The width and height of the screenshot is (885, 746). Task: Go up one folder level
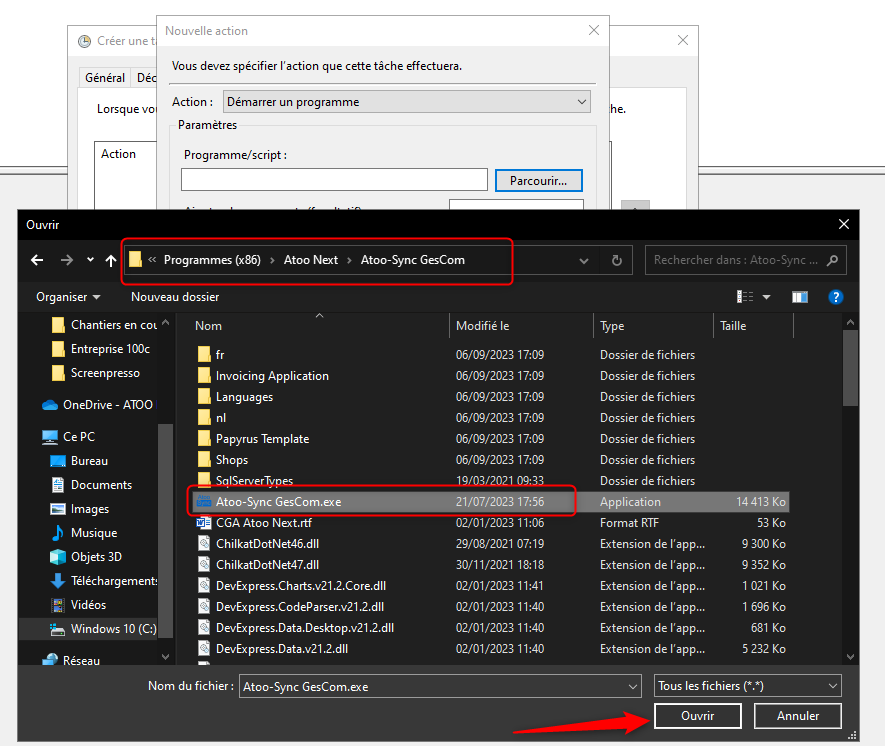[111, 260]
